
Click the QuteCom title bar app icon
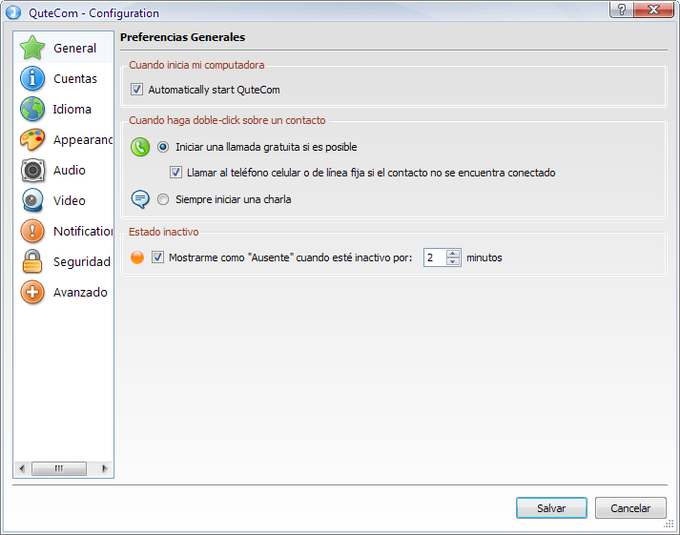point(13,12)
